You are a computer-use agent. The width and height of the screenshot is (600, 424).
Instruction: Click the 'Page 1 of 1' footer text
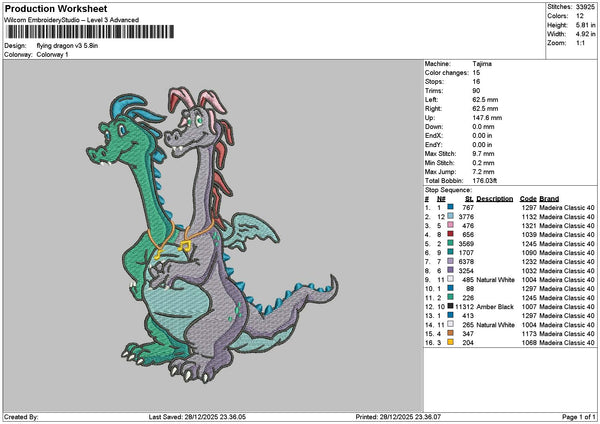coord(579,417)
